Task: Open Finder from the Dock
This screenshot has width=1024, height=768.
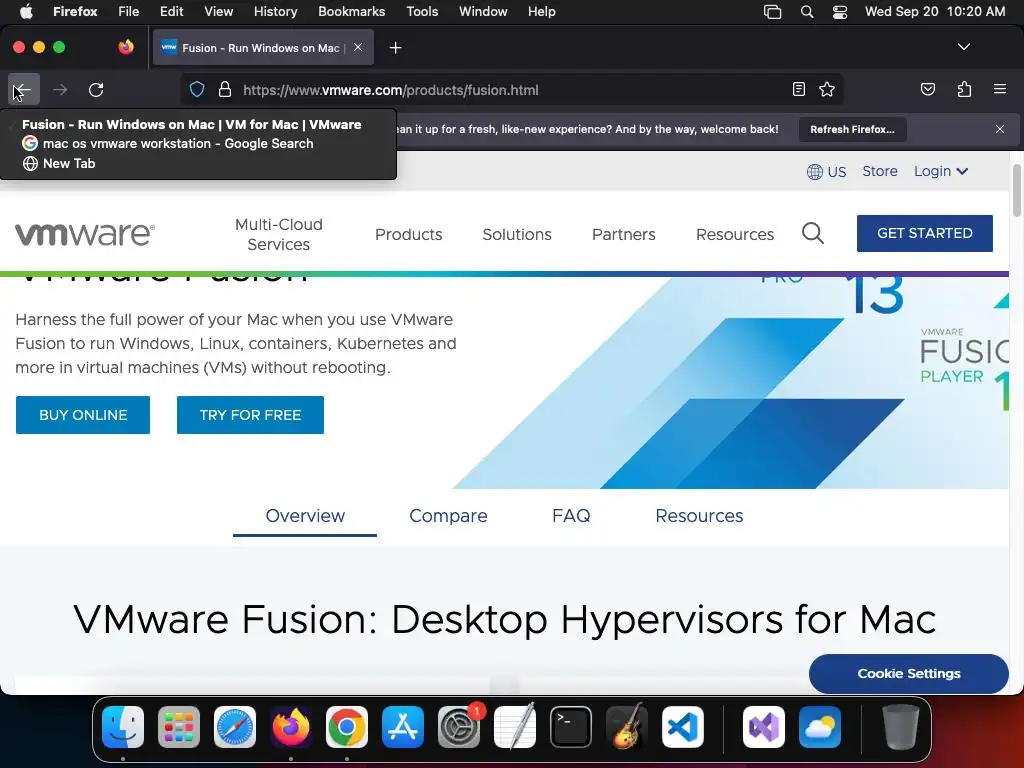Action: coord(123,727)
